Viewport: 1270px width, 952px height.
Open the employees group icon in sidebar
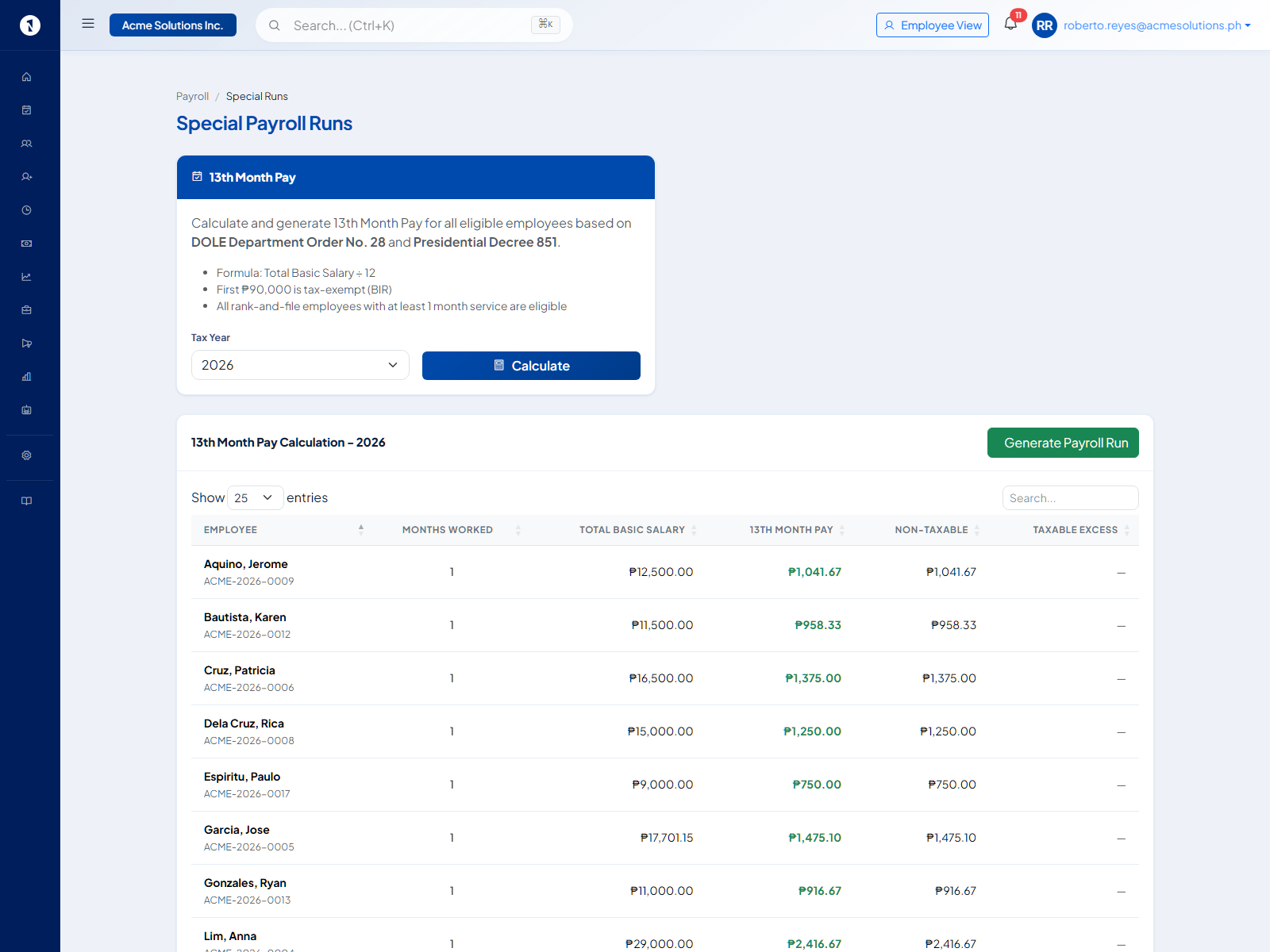(x=26, y=144)
